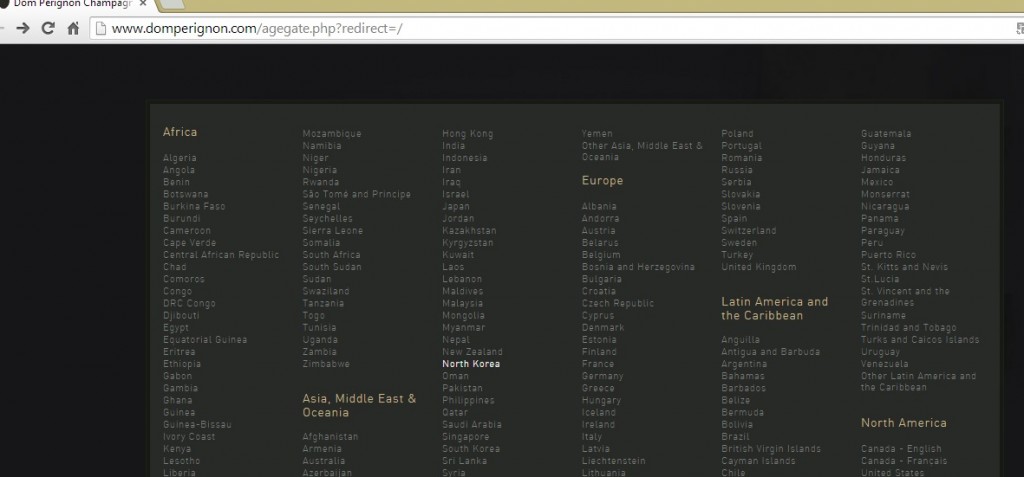1024x477 pixels.
Task: Click the North America region heading
Action: [904, 423]
